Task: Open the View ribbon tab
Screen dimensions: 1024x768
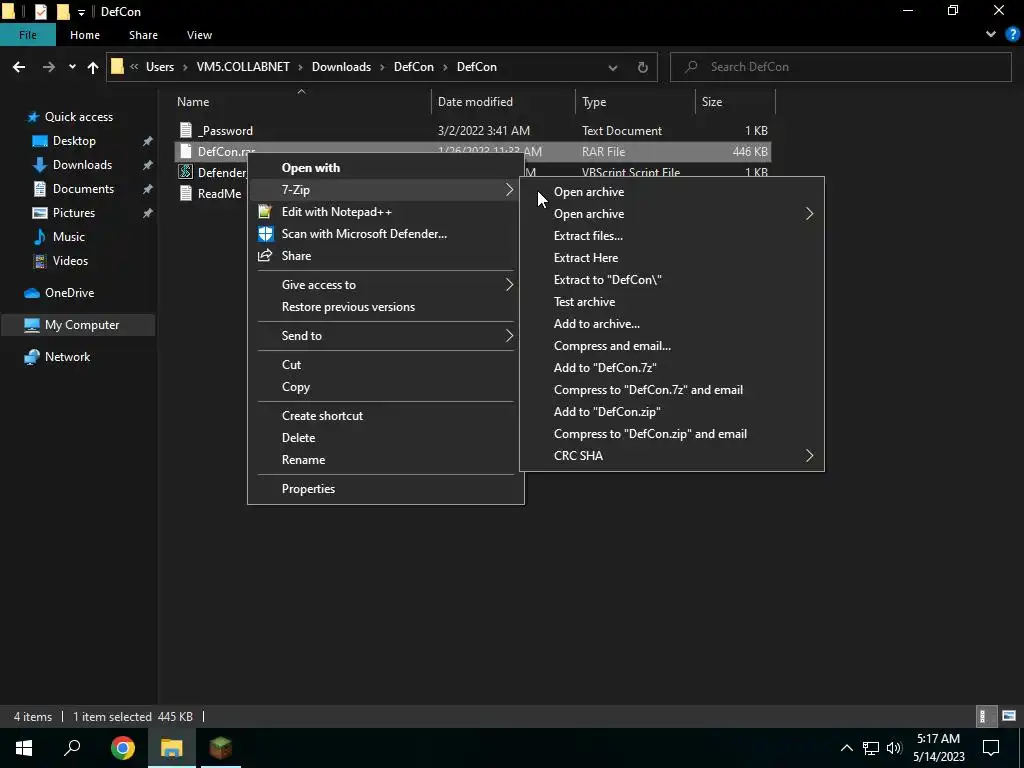Action: pyautogui.click(x=199, y=35)
